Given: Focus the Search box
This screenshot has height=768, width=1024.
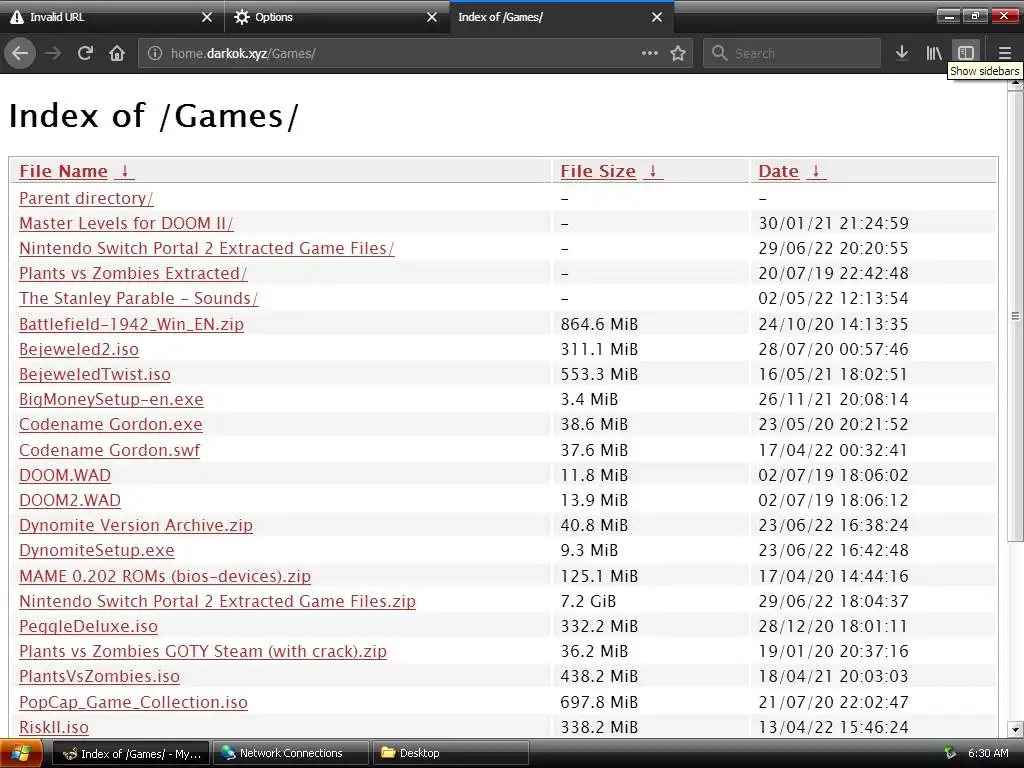Looking at the screenshot, I should coord(792,53).
